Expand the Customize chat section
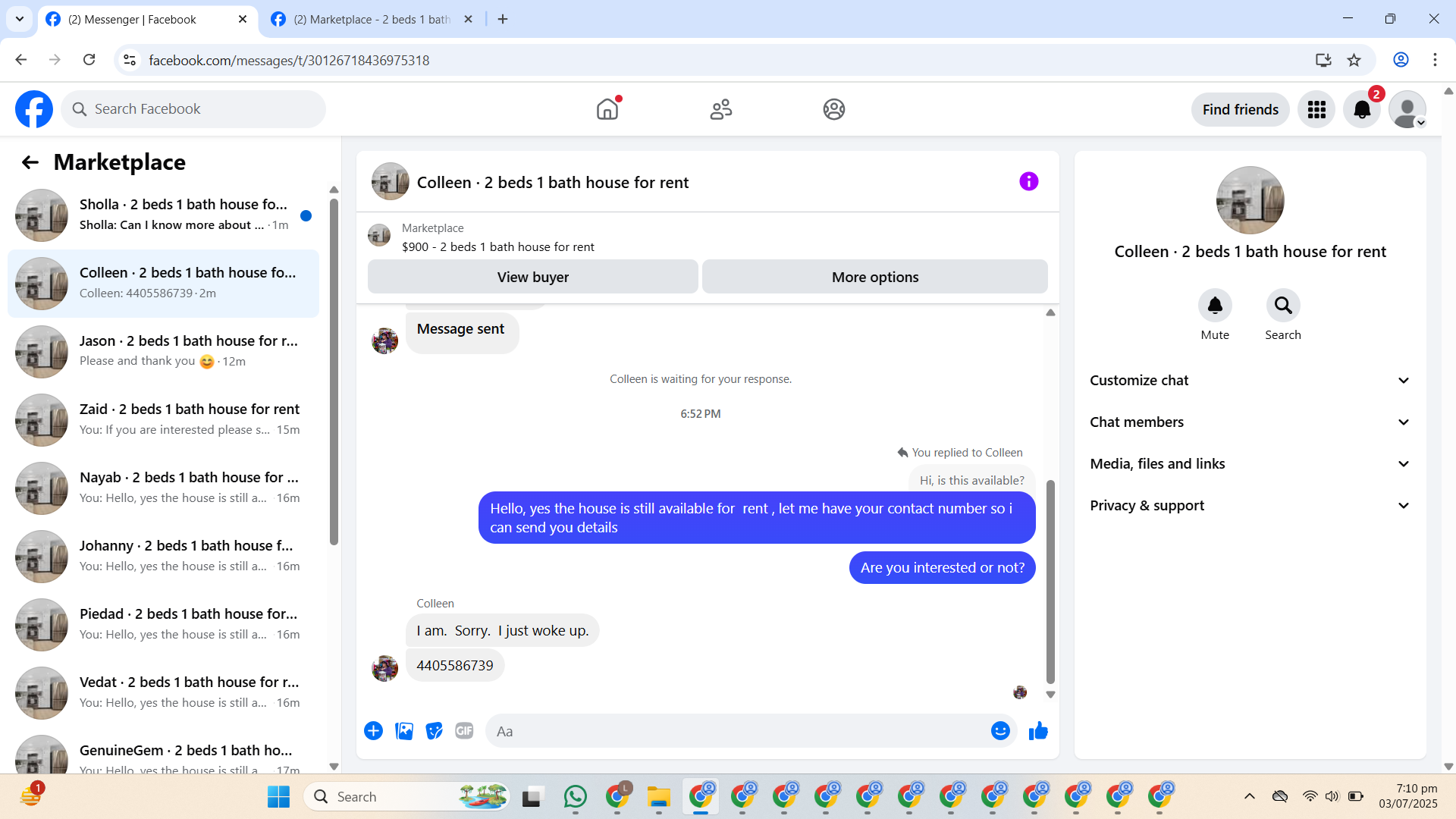 point(1250,381)
